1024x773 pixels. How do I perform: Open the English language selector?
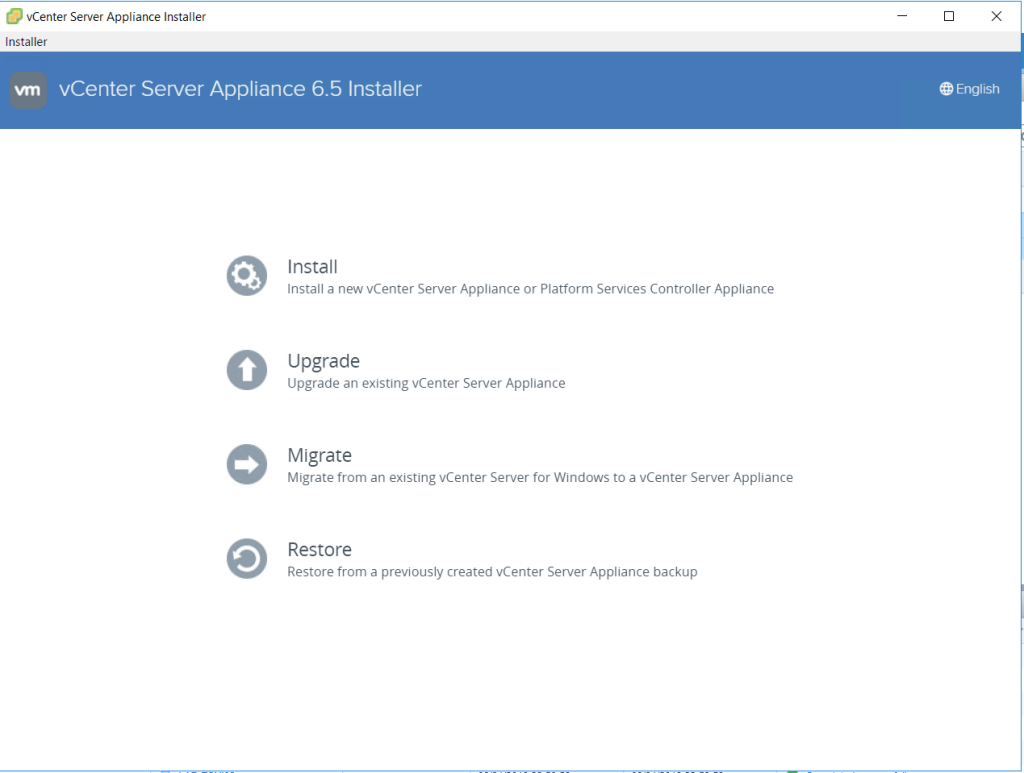click(969, 88)
